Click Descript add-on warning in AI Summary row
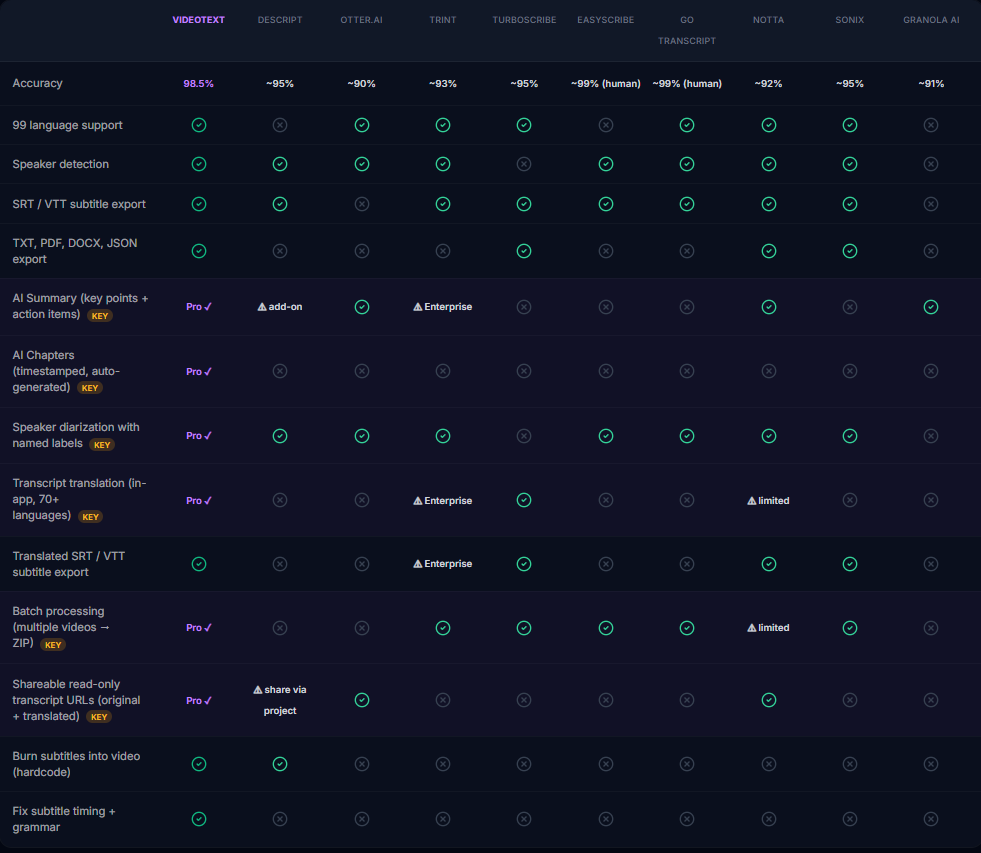Screen dimensions: 981x853 [x=280, y=307]
